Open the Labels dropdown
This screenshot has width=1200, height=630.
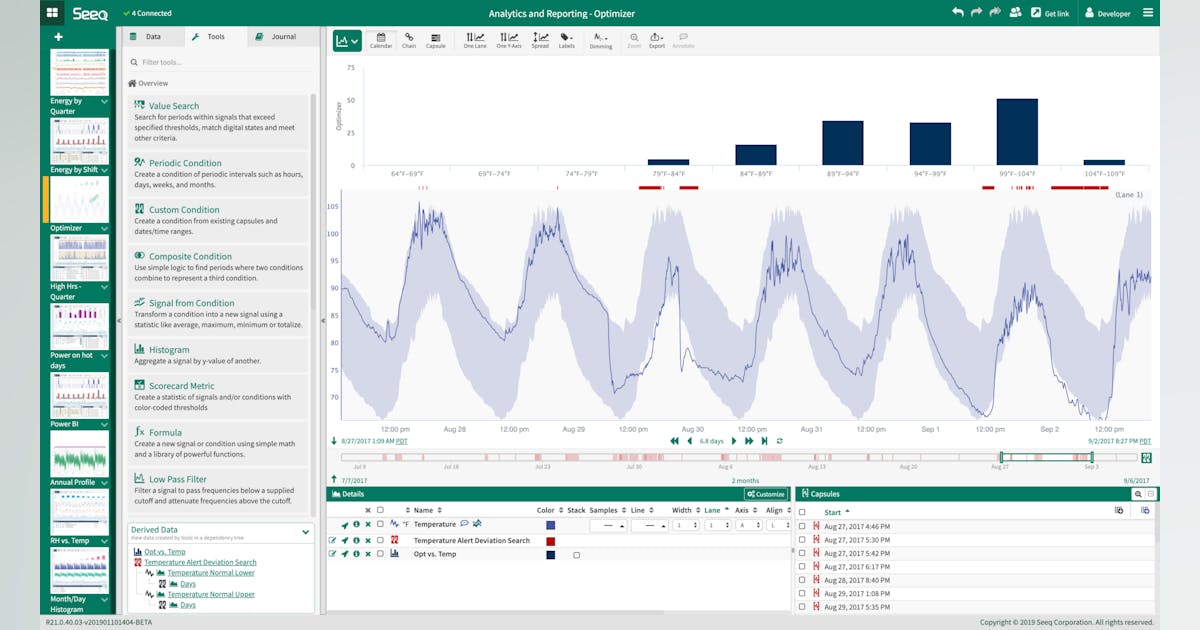tap(568, 40)
